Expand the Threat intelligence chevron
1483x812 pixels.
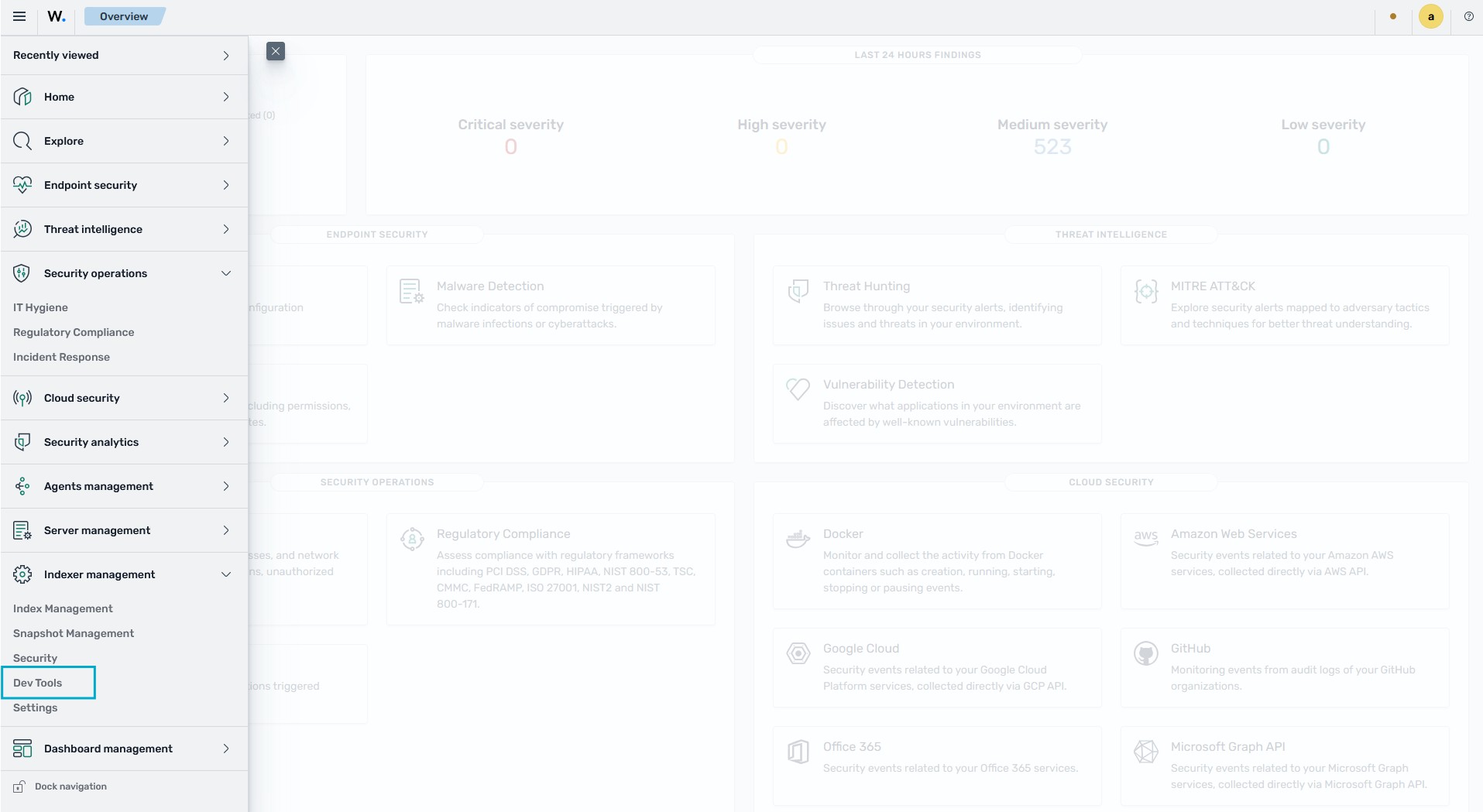(x=226, y=229)
